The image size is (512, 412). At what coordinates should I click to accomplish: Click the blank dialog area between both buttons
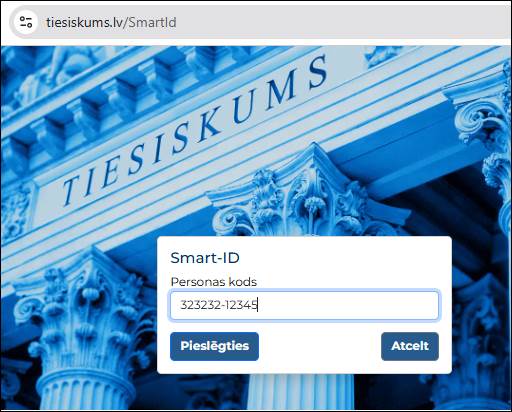319,346
